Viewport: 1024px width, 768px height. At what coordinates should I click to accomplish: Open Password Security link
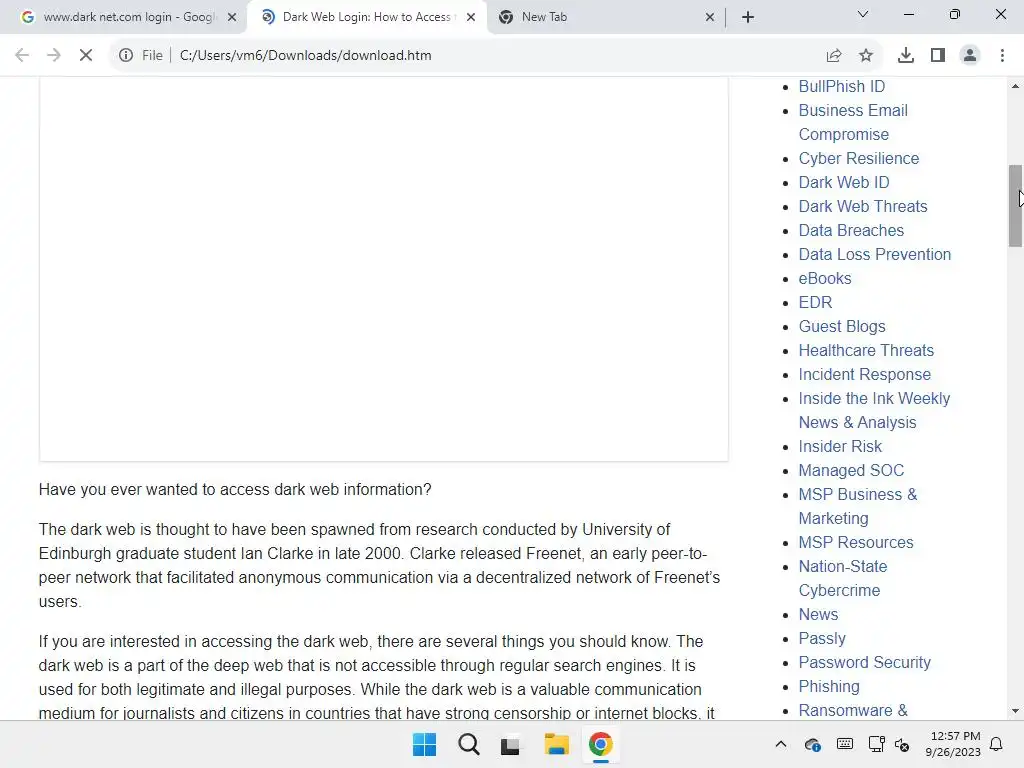pos(864,662)
